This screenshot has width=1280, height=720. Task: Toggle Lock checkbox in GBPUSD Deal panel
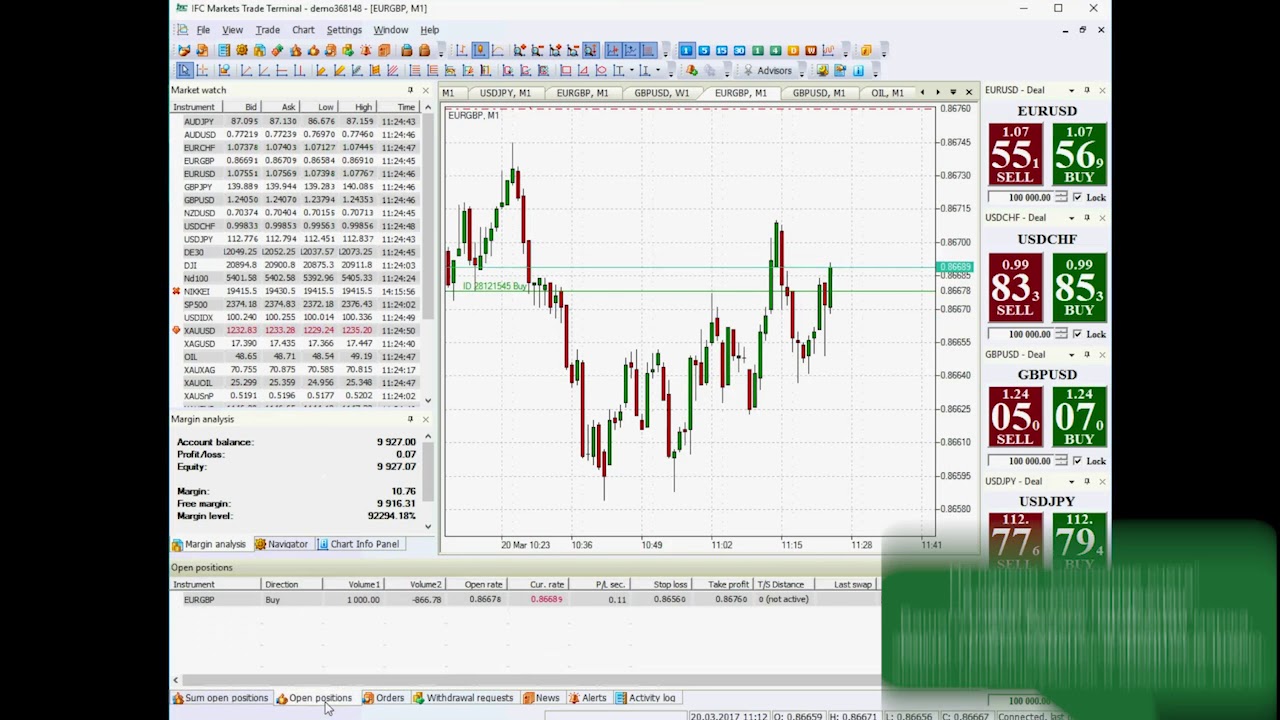pyautogui.click(x=1077, y=461)
